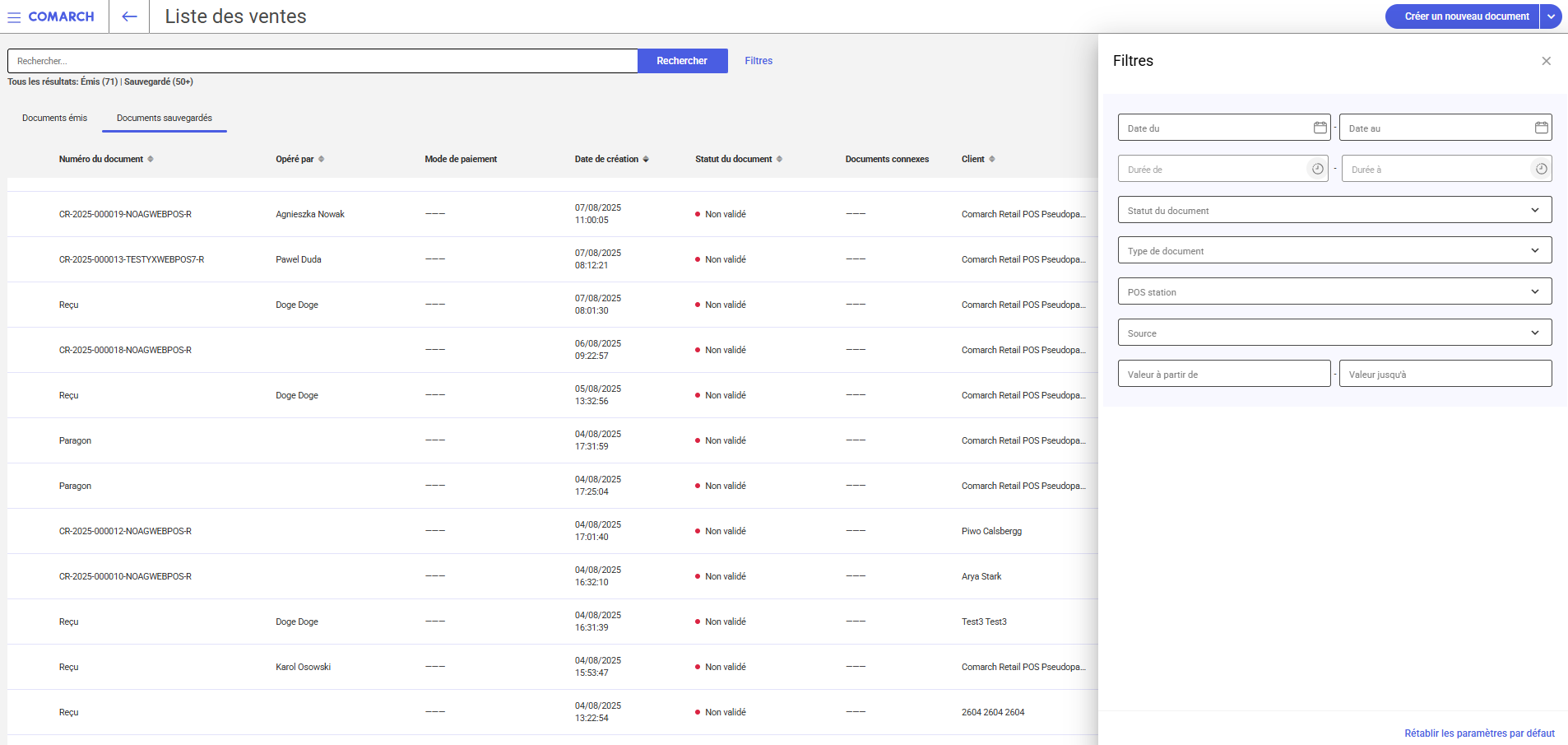Expand arrow beside Créer un nouveau document
This screenshot has height=745, width=1568.
point(1551,16)
